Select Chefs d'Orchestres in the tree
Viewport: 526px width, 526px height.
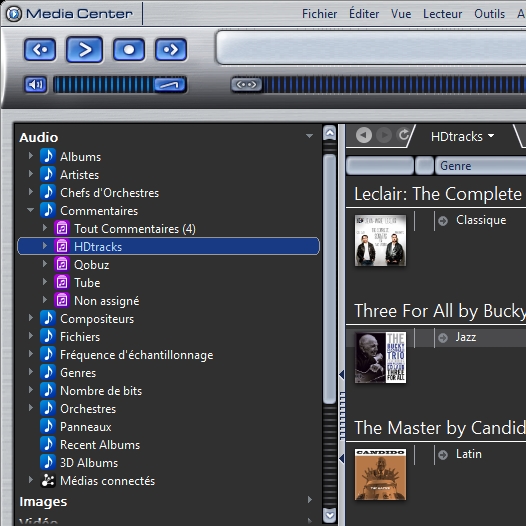click(109, 193)
